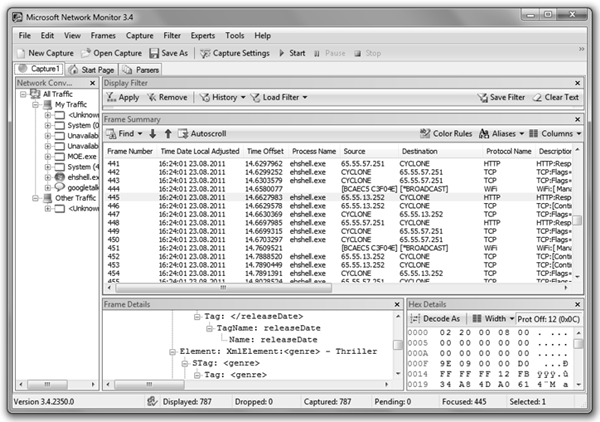
Task: Select the Capture1 tab
Action: [x=39, y=69]
